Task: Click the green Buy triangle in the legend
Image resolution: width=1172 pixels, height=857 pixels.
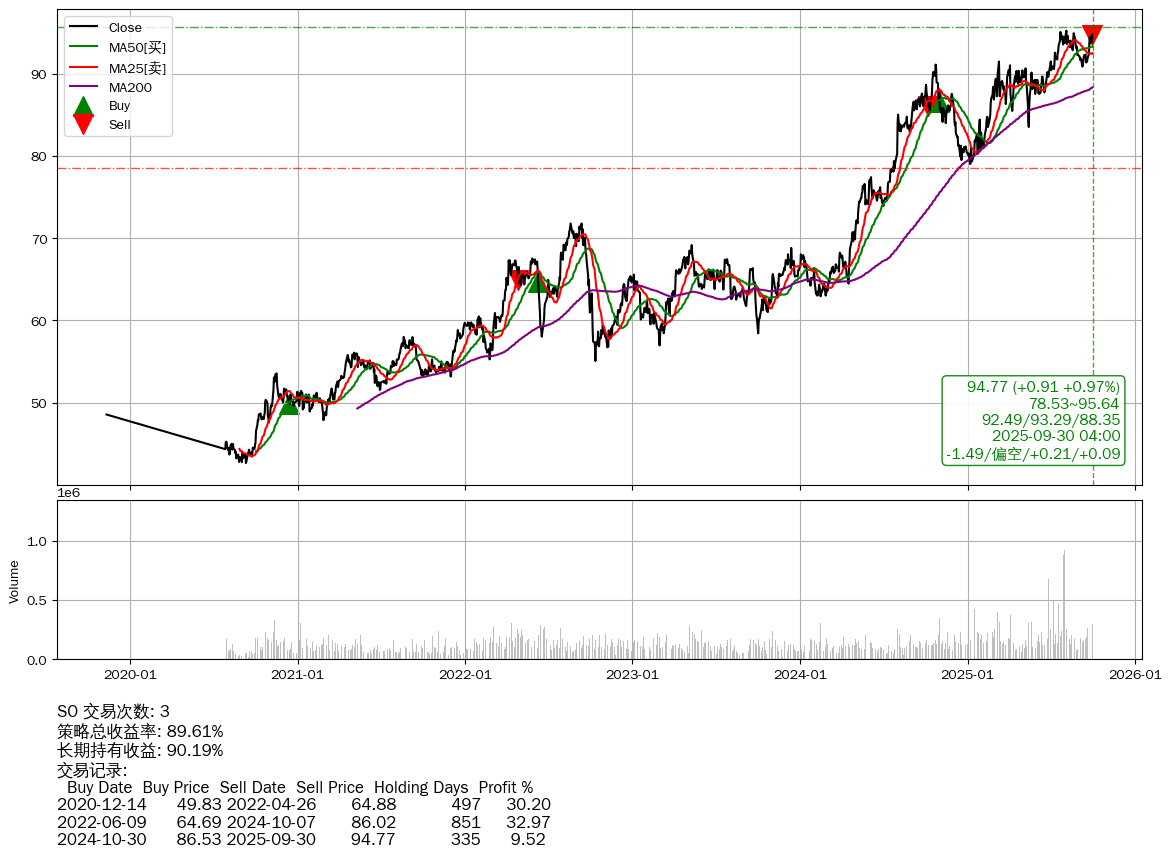Action: [x=83, y=105]
